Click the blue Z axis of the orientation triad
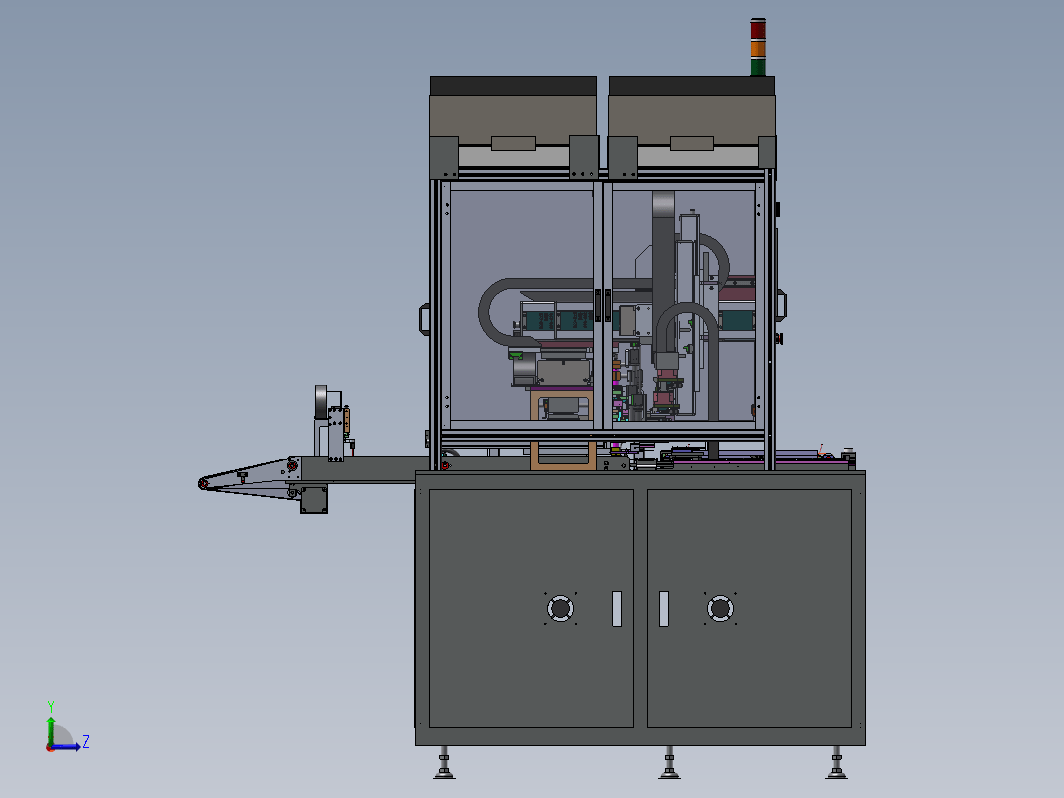Viewport: 1064px width, 798px height. 66,746
